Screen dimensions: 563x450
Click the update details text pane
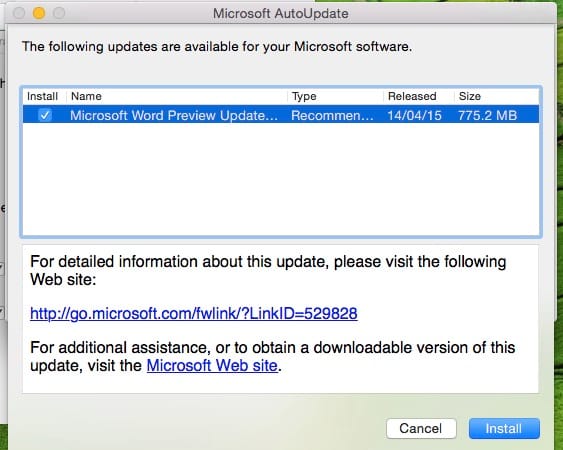click(280, 319)
